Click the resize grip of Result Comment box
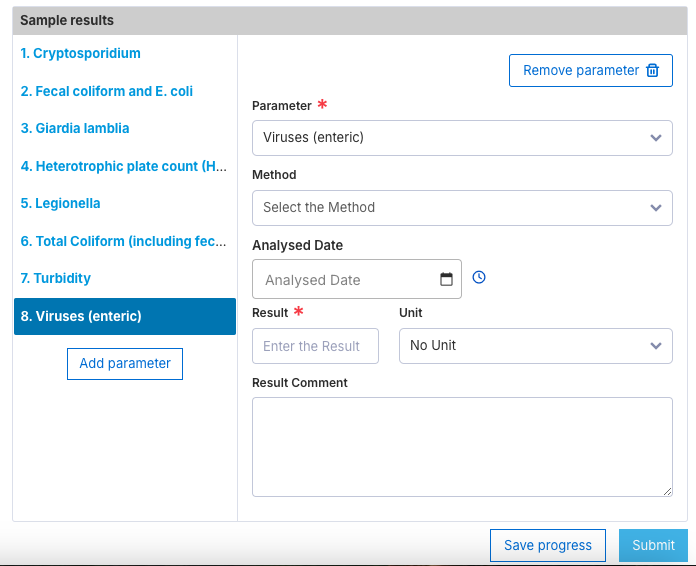Screen dimensions: 696x566 point(667,491)
